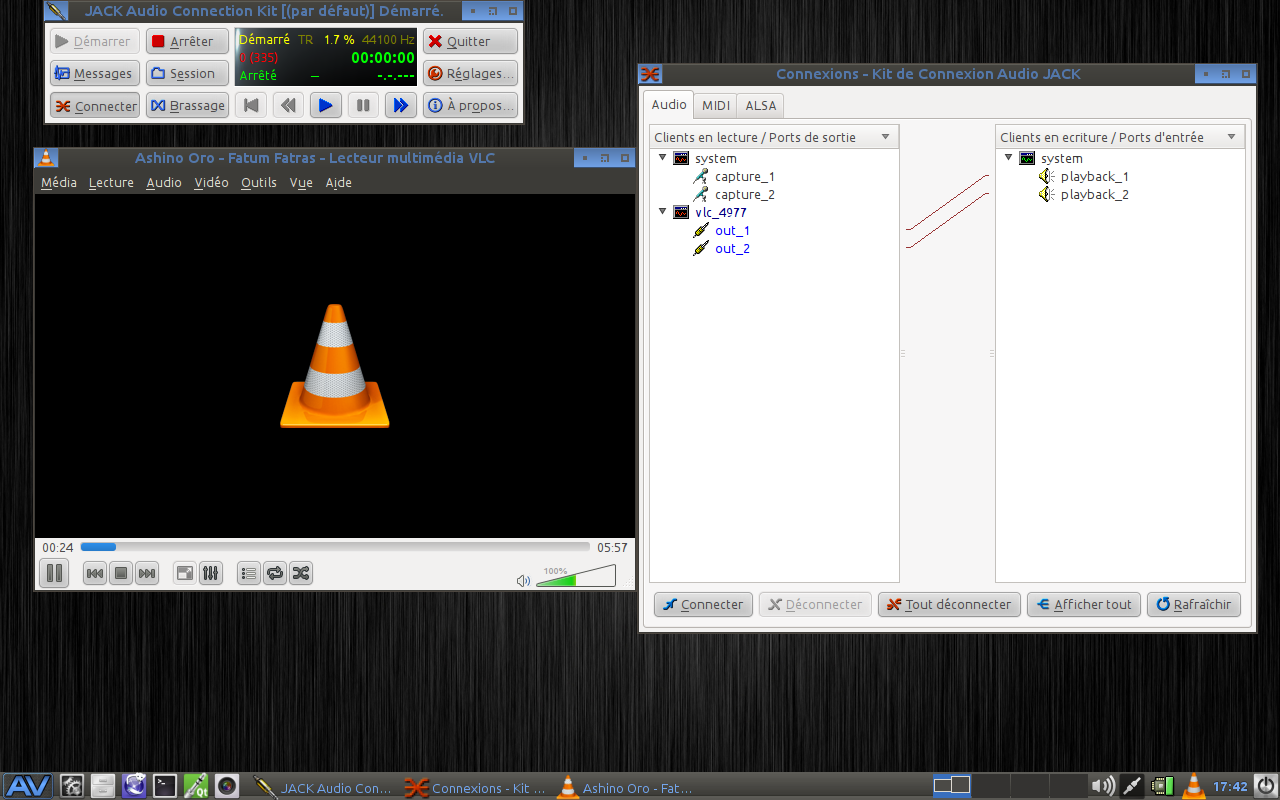Click the taskbar power shutdown icon

[1265, 786]
